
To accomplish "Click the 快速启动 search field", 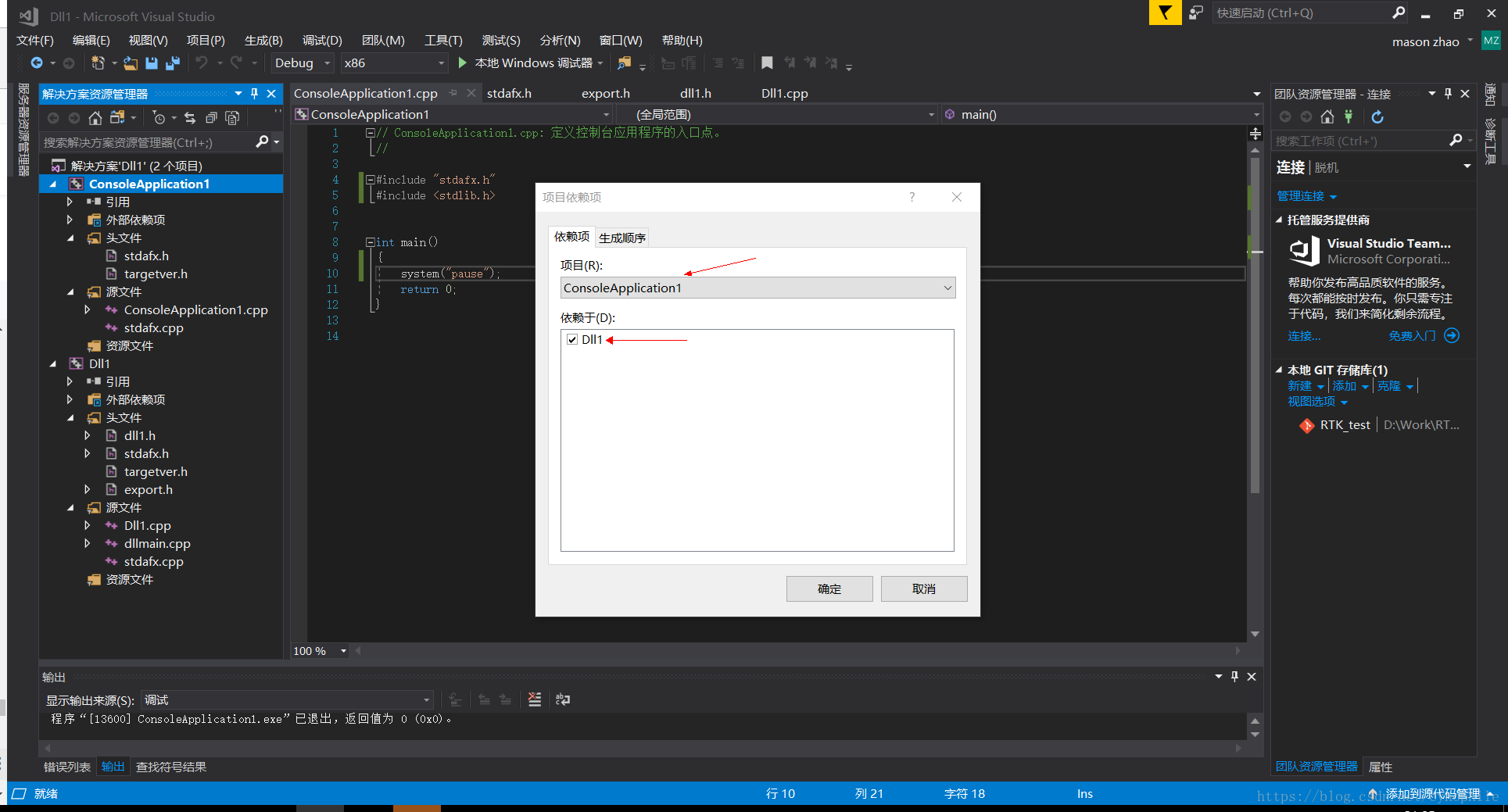I will pyautogui.click(x=1302, y=13).
